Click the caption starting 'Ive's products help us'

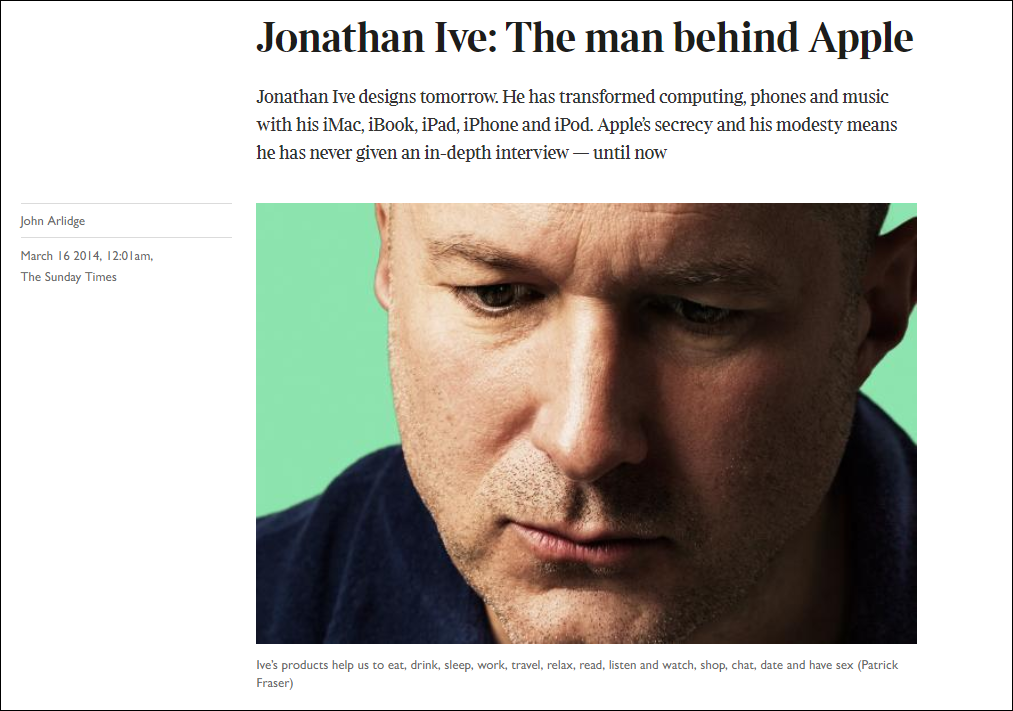click(577, 674)
